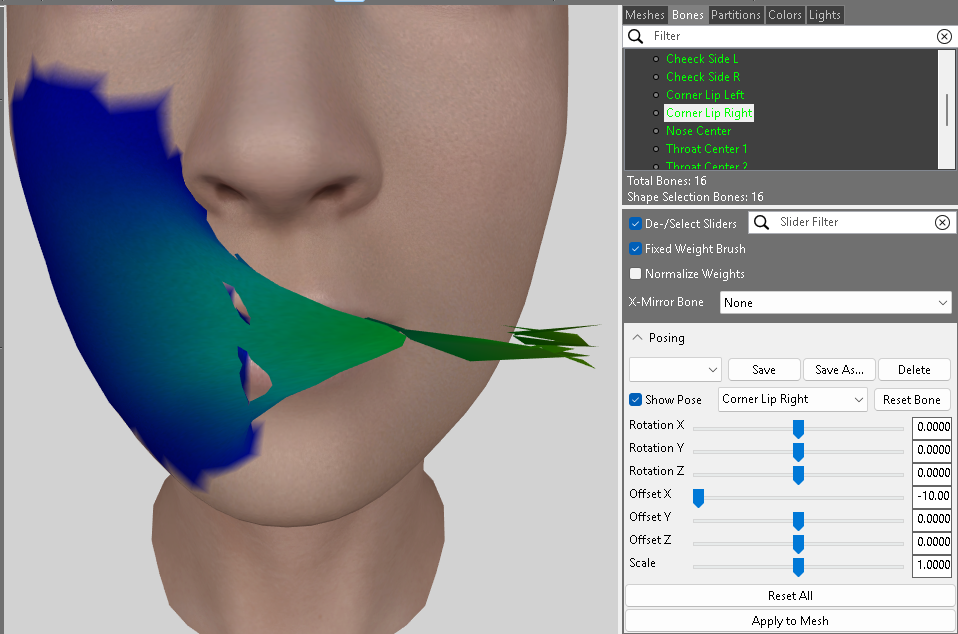The height and width of the screenshot is (634, 958).
Task: Click the Rotation Y slider handle
Action: (x=798, y=452)
